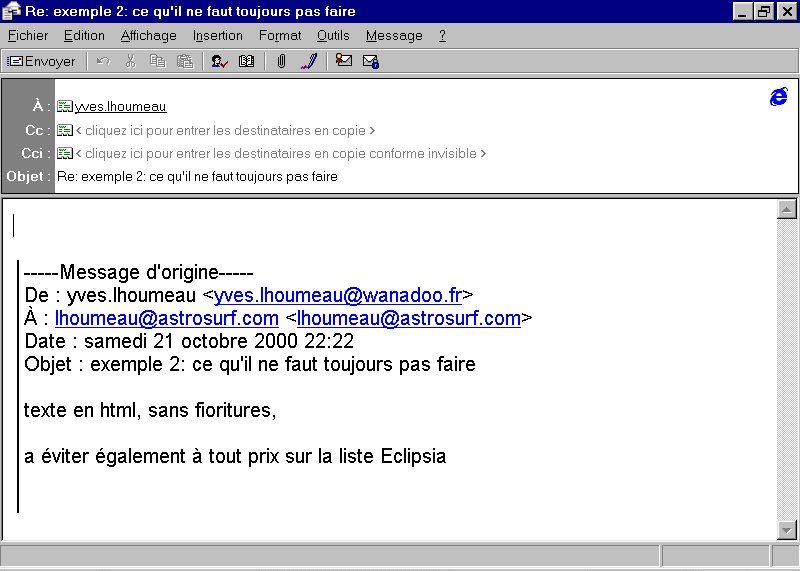Open the Fichier menu
Screen dimensions: 800x571
click(x=28, y=36)
